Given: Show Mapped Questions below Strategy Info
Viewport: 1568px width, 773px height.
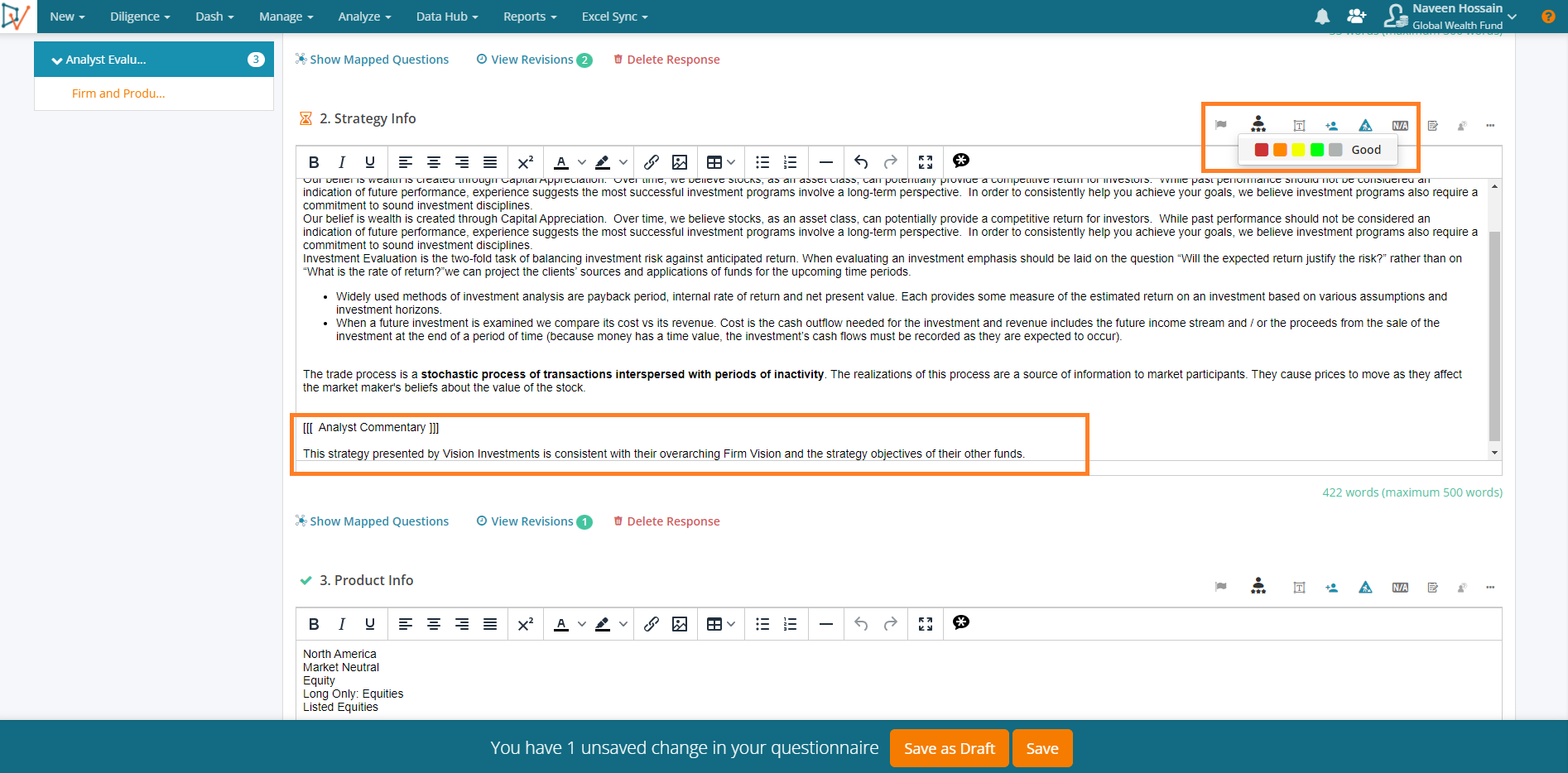Looking at the screenshot, I should [x=372, y=521].
